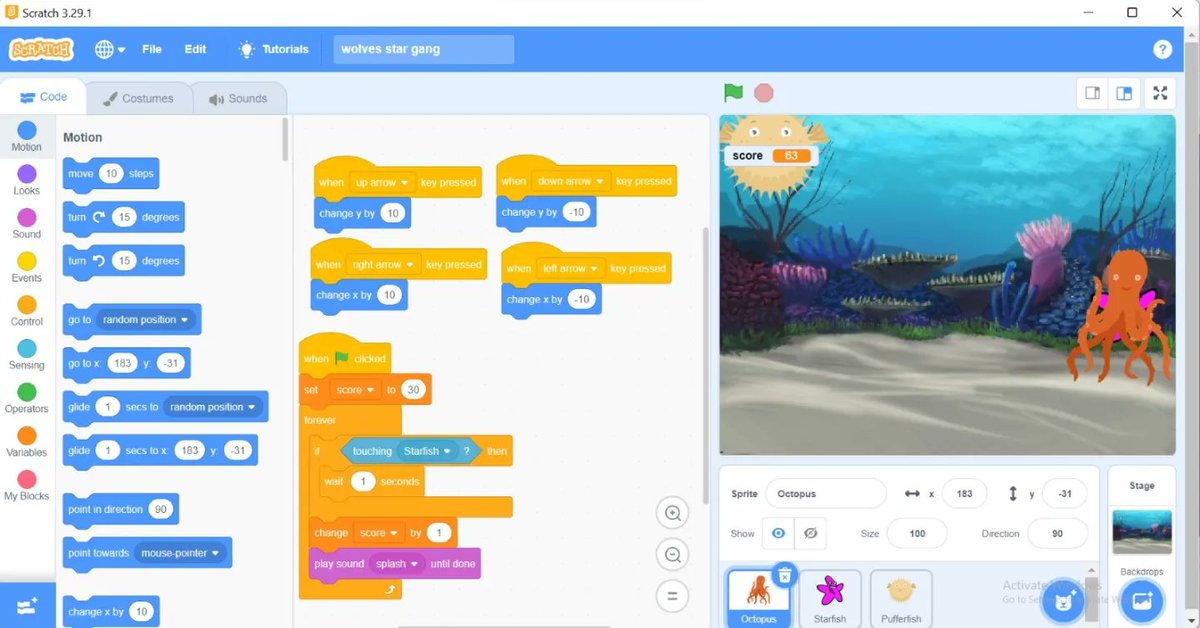Select the My Blocks category
The image size is (1200, 628).
(27, 486)
